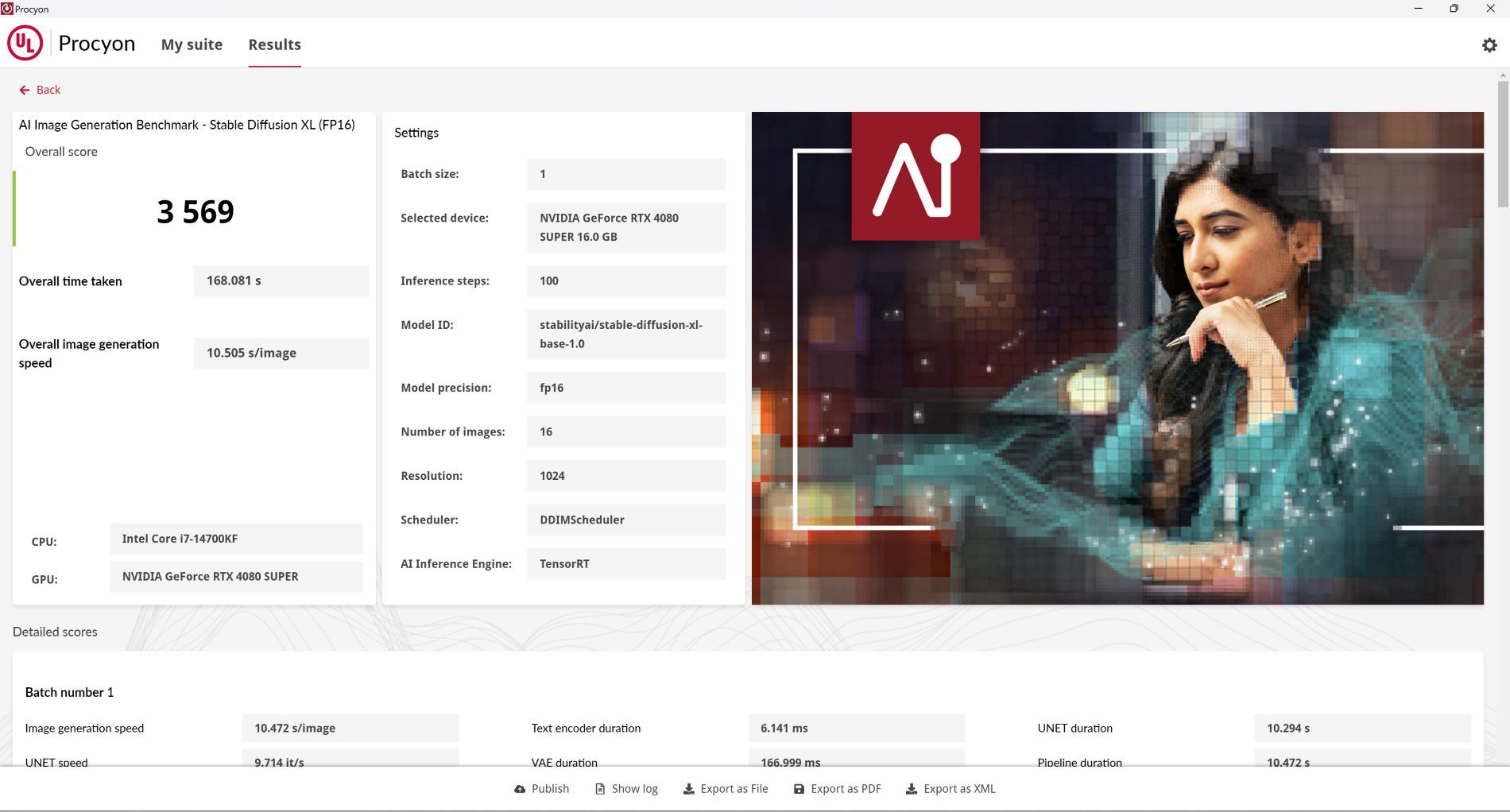Click the AI benchmark hero image
The image size is (1510, 812).
(1117, 358)
